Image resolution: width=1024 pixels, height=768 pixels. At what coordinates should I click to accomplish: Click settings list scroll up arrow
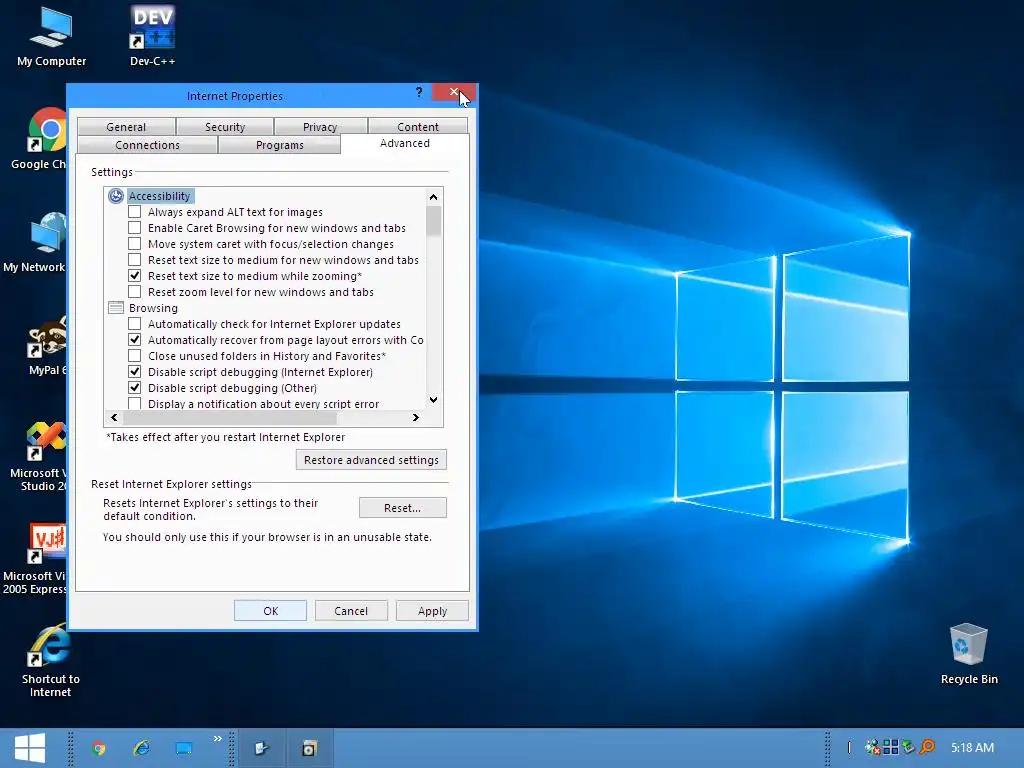434,197
